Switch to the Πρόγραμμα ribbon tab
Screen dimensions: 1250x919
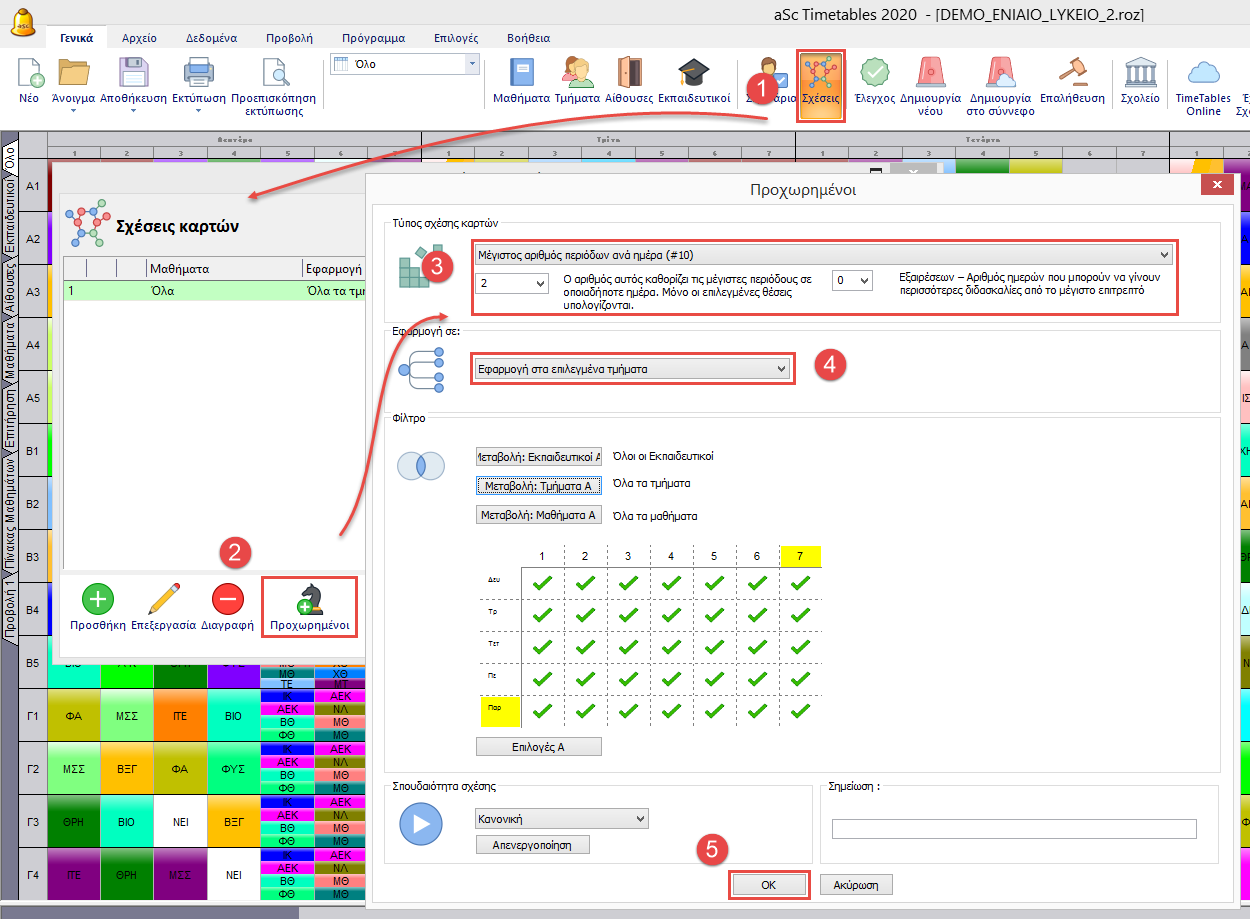click(370, 38)
